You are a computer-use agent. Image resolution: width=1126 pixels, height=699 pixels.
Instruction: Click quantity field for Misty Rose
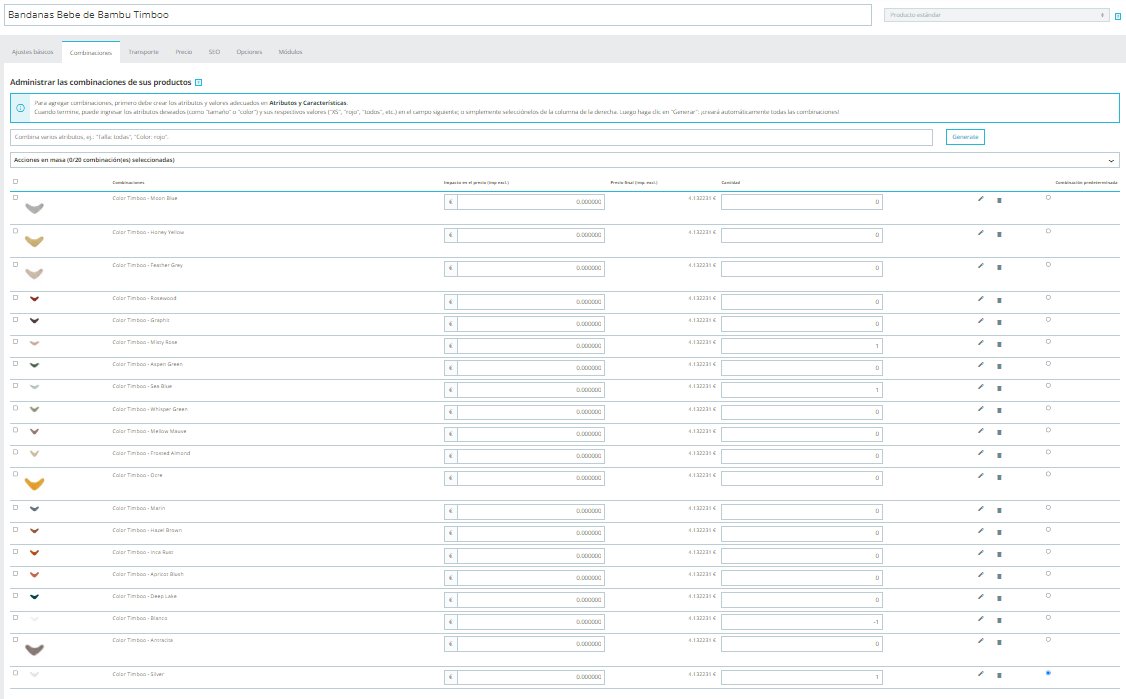[801, 346]
